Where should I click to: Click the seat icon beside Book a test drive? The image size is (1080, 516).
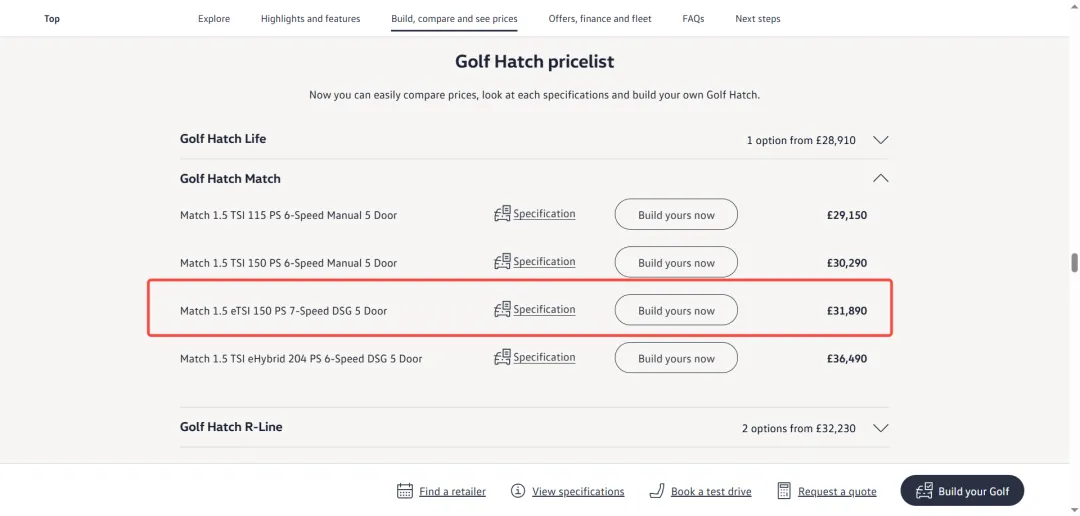656,491
